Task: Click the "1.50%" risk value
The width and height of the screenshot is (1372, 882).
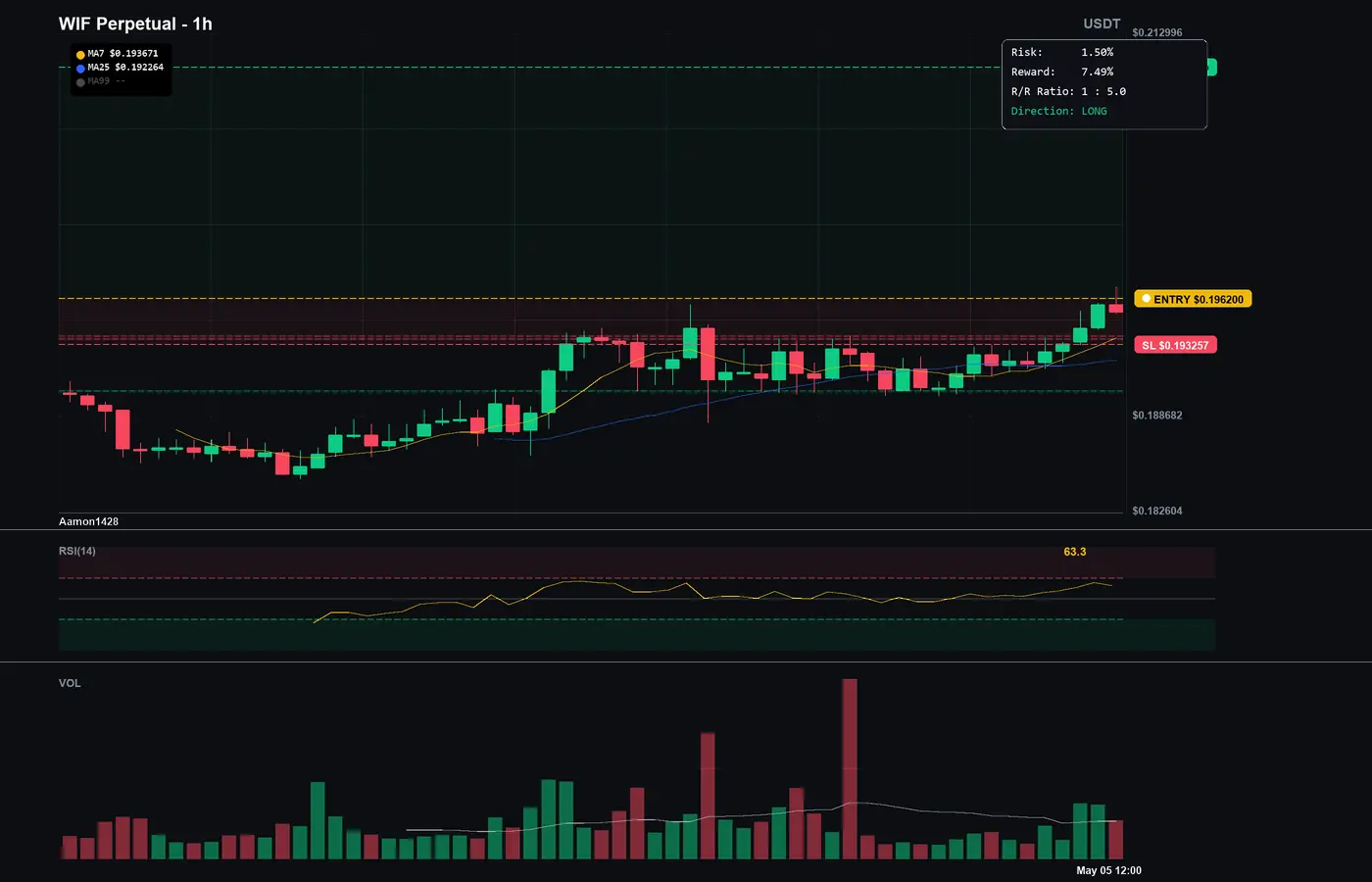Action: coord(1098,52)
